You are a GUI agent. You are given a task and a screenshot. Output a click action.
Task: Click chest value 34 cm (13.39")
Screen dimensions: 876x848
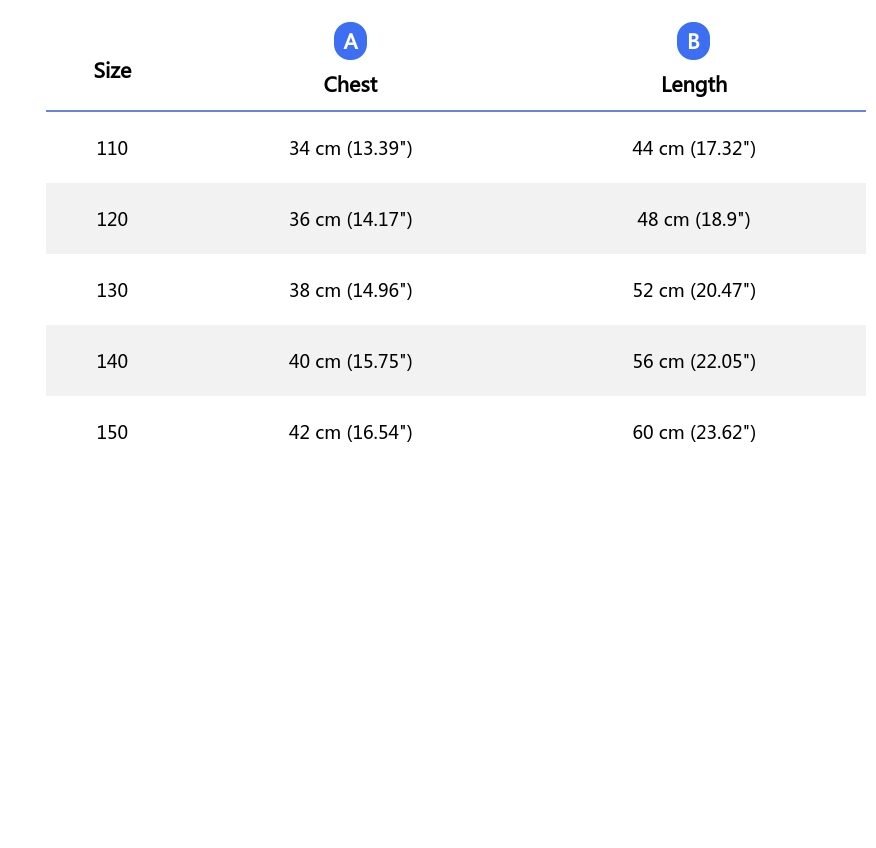pyautogui.click(x=350, y=149)
